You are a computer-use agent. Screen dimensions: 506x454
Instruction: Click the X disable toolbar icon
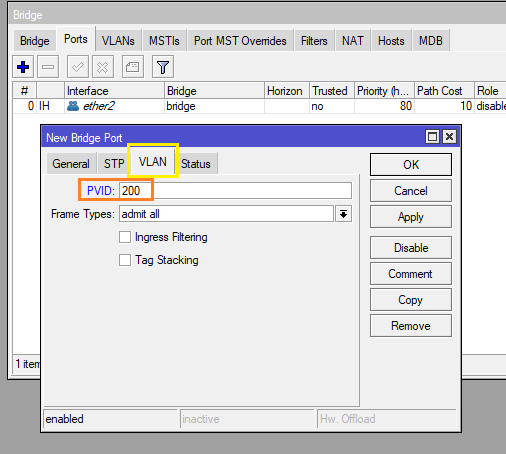pos(103,67)
